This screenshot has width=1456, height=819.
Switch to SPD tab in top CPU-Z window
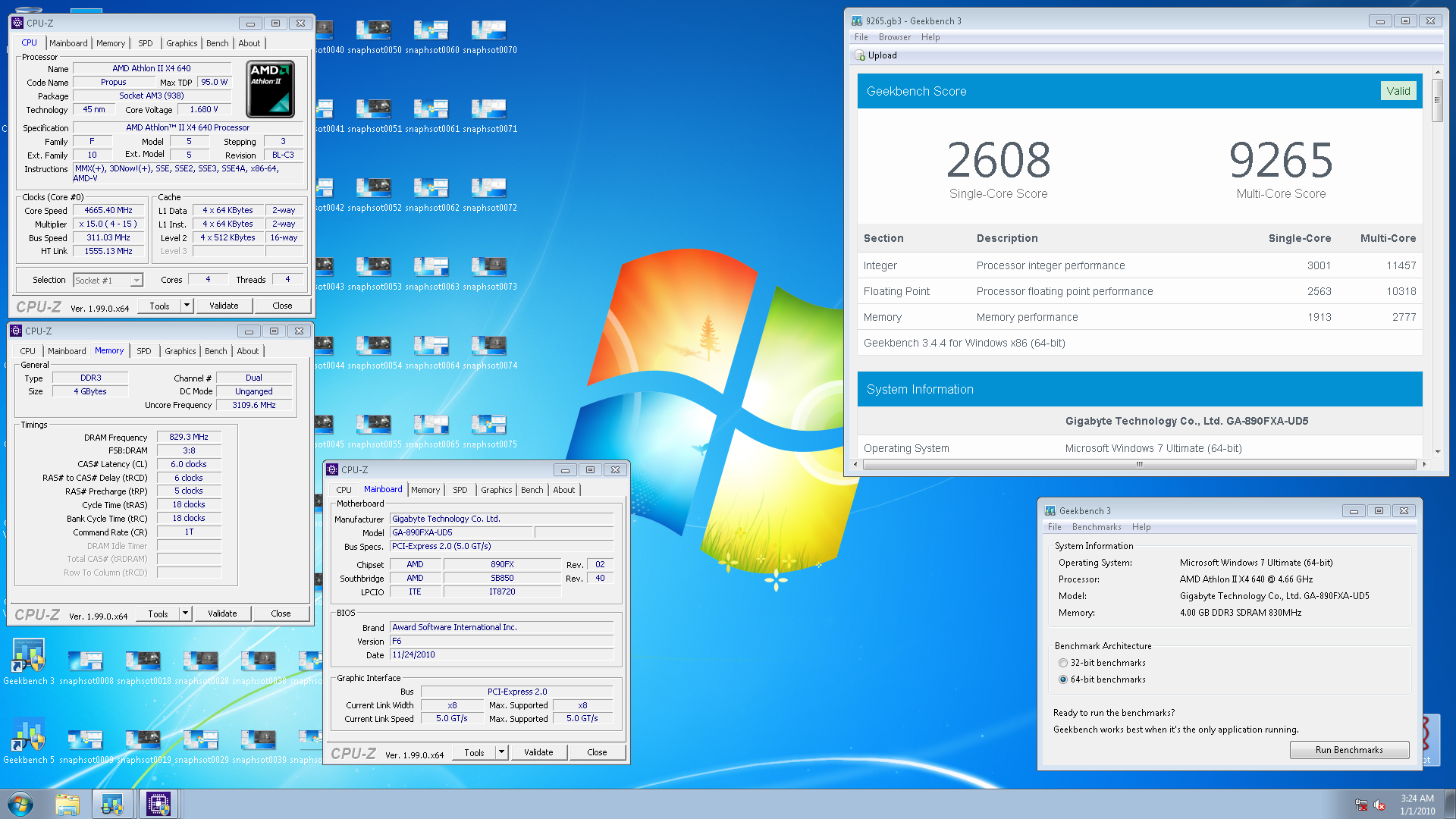point(146,43)
